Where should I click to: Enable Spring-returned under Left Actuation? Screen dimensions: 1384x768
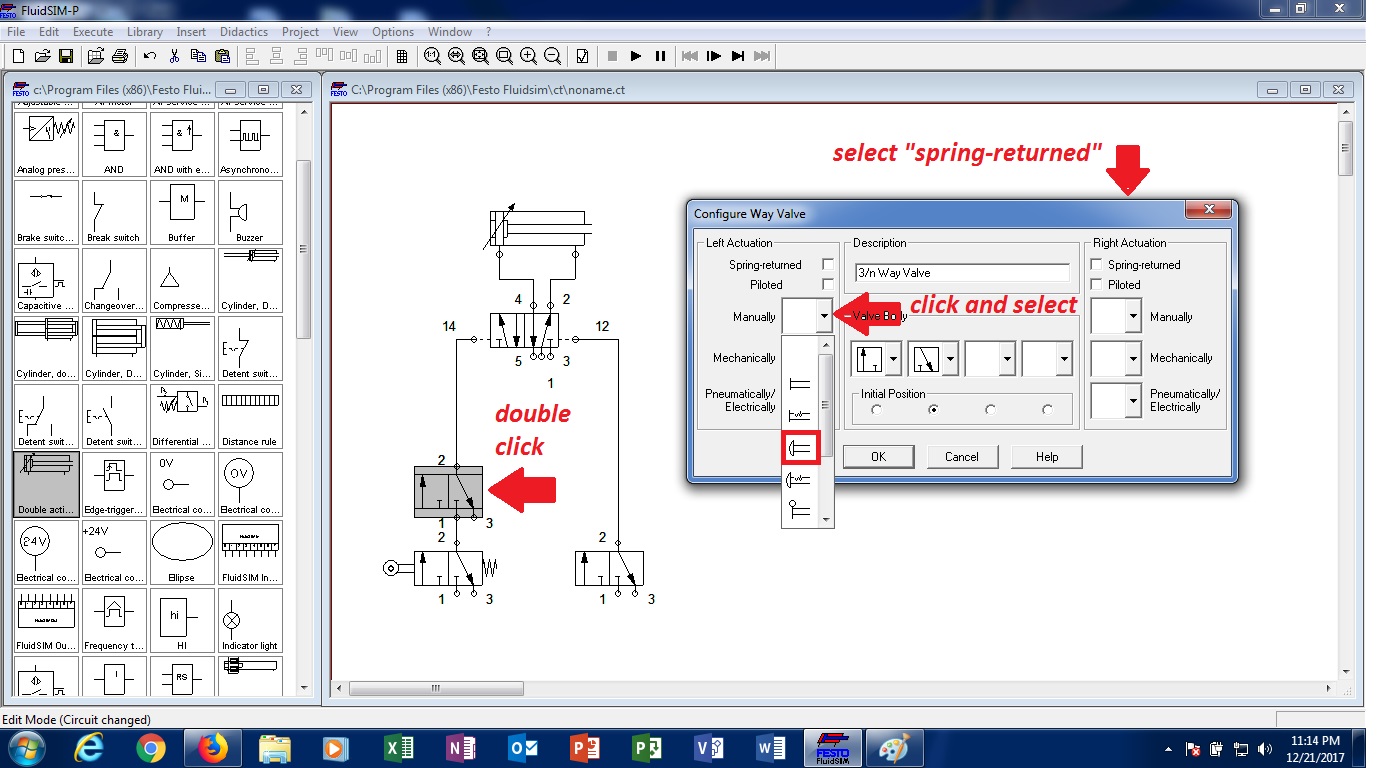827,265
